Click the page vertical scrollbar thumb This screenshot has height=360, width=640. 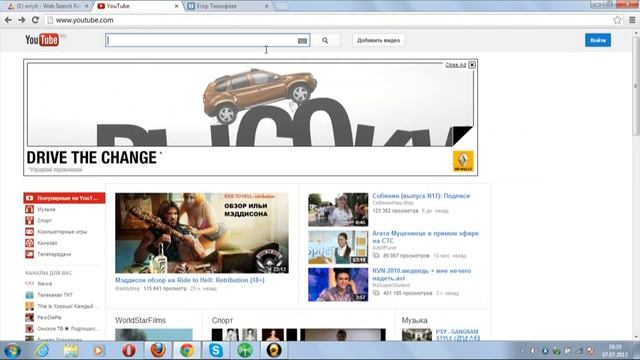636,86
